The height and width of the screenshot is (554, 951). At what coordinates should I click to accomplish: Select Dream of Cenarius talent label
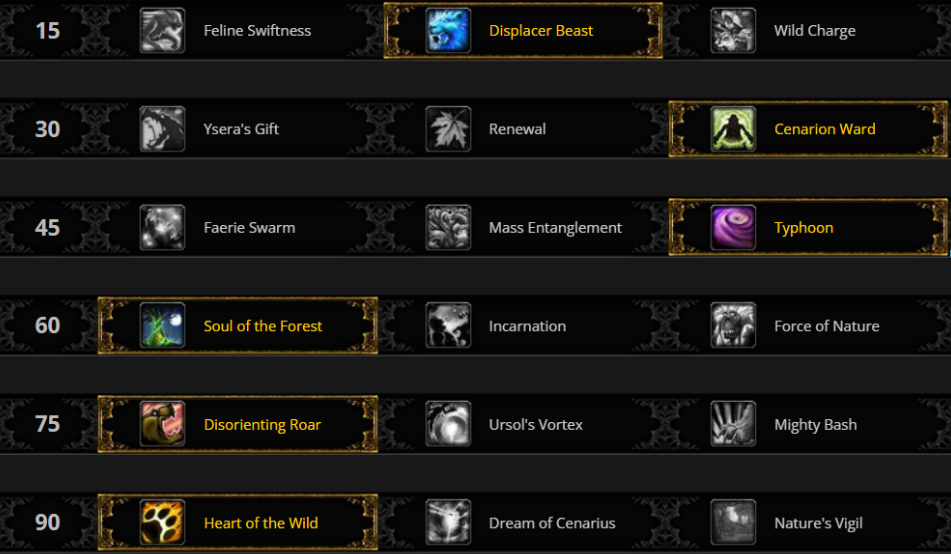click(x=552, y=523)
